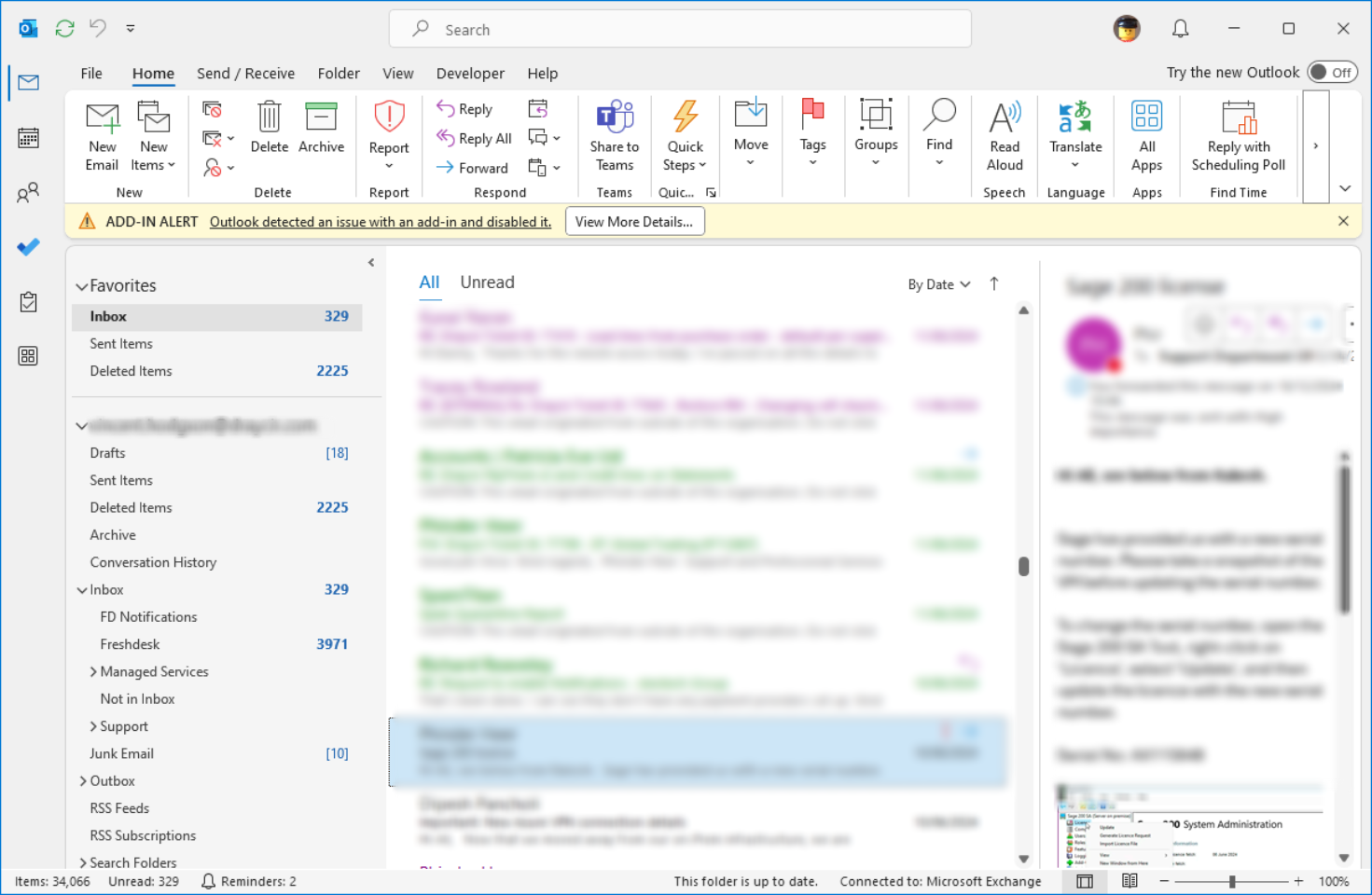Dismiss the Add-in Alert bar
Image resolution: width=1372 pixels, height=895 pixels.
pos(1343,221)
